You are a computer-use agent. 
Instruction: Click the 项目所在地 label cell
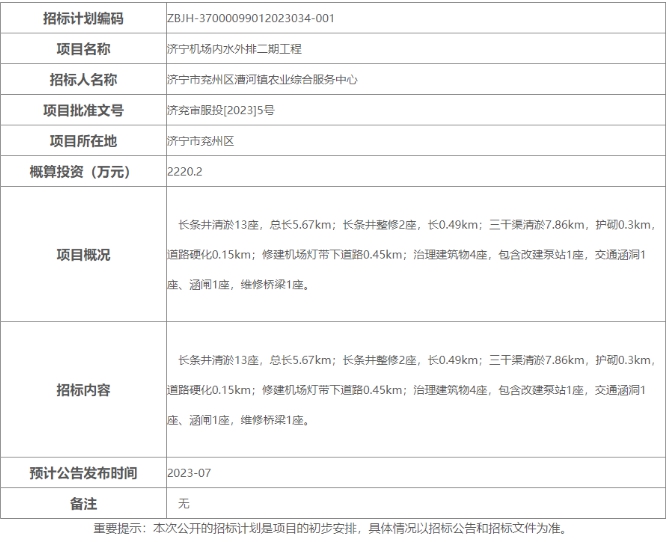click(84, 141)
